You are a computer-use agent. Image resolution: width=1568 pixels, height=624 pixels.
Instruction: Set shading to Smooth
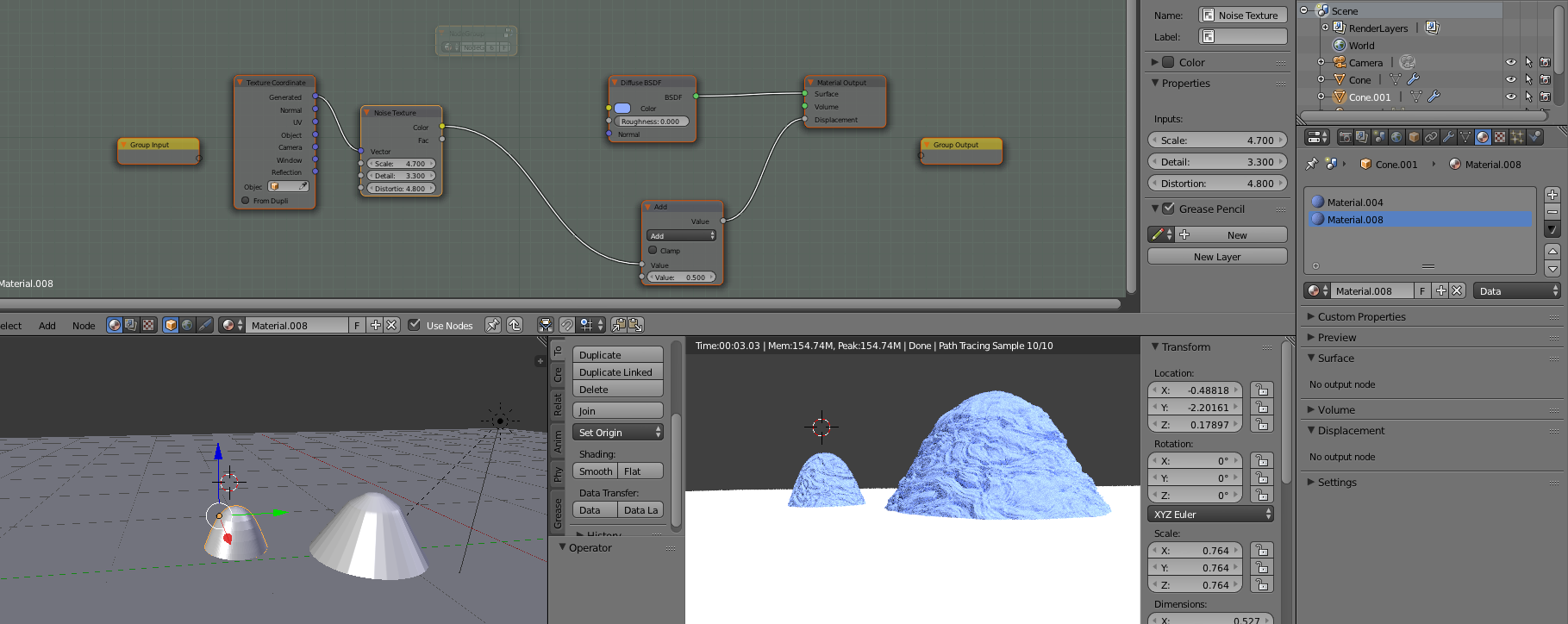[596, 471]
